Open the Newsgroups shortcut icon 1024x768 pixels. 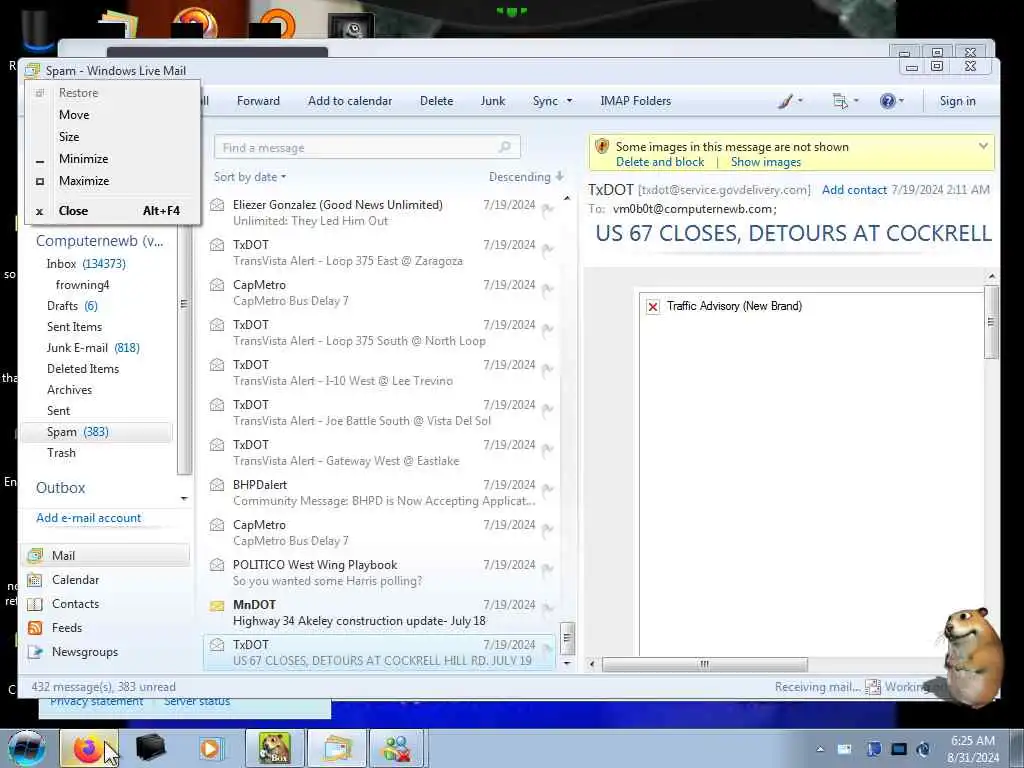(35, 652)
